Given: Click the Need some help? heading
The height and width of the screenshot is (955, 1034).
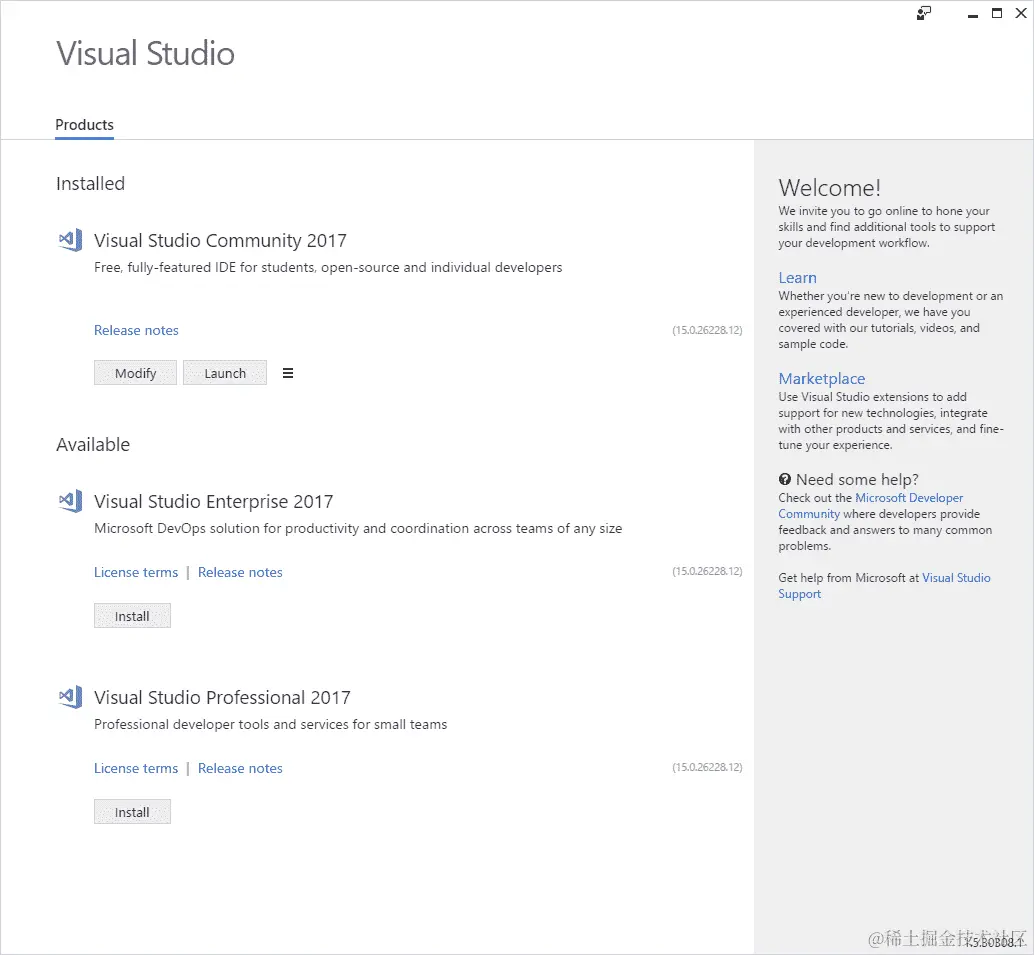Looking at the screenshot, I should pyautogui.click(x=857, y=479).
